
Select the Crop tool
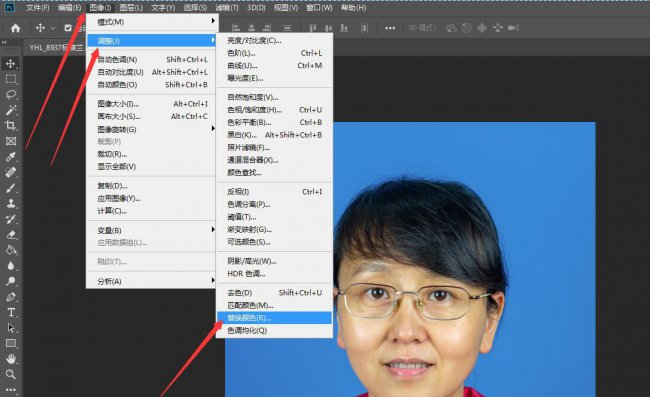point(11,125)
